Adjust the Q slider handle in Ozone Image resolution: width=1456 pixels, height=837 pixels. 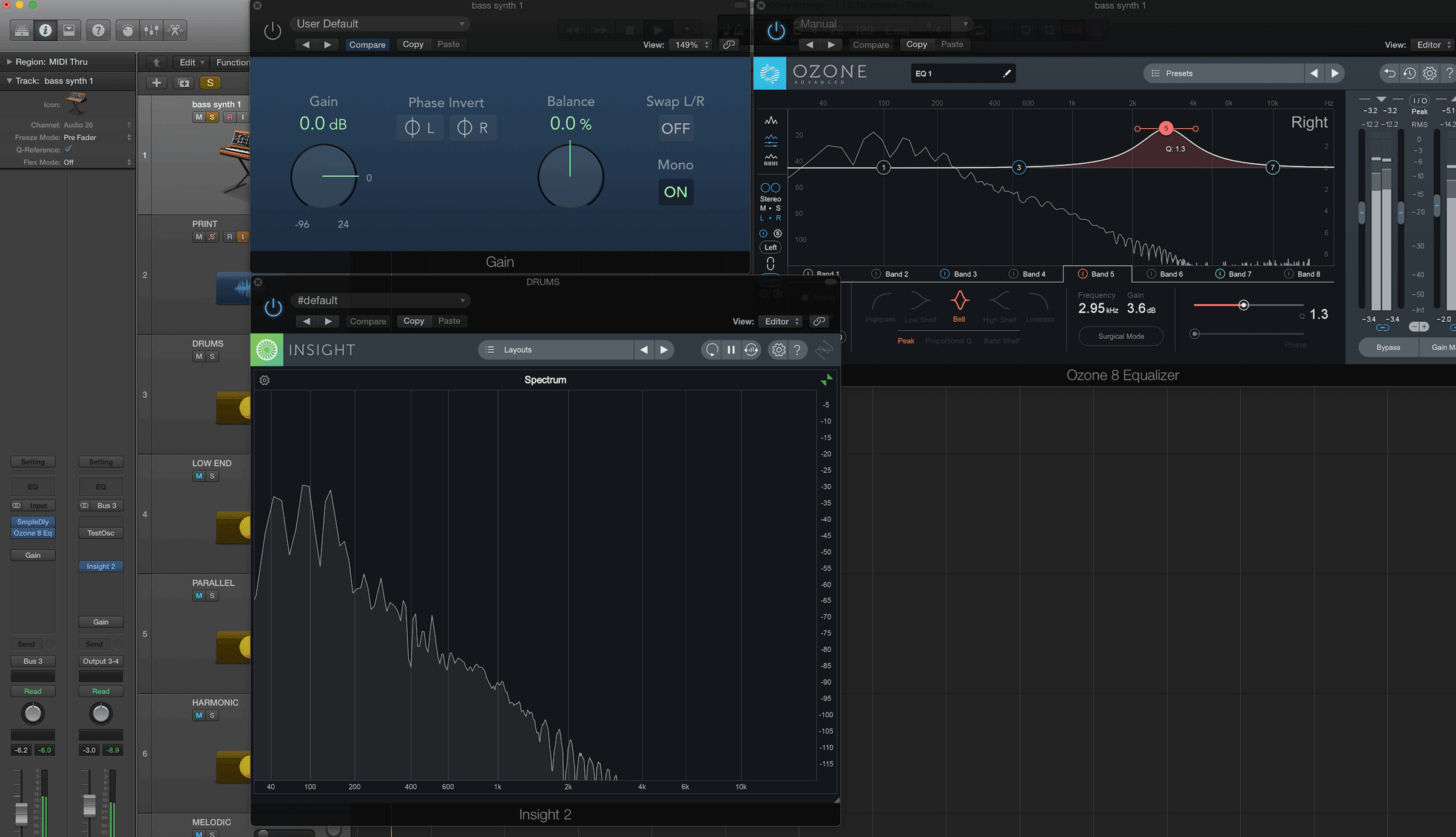coord(1243,305)
